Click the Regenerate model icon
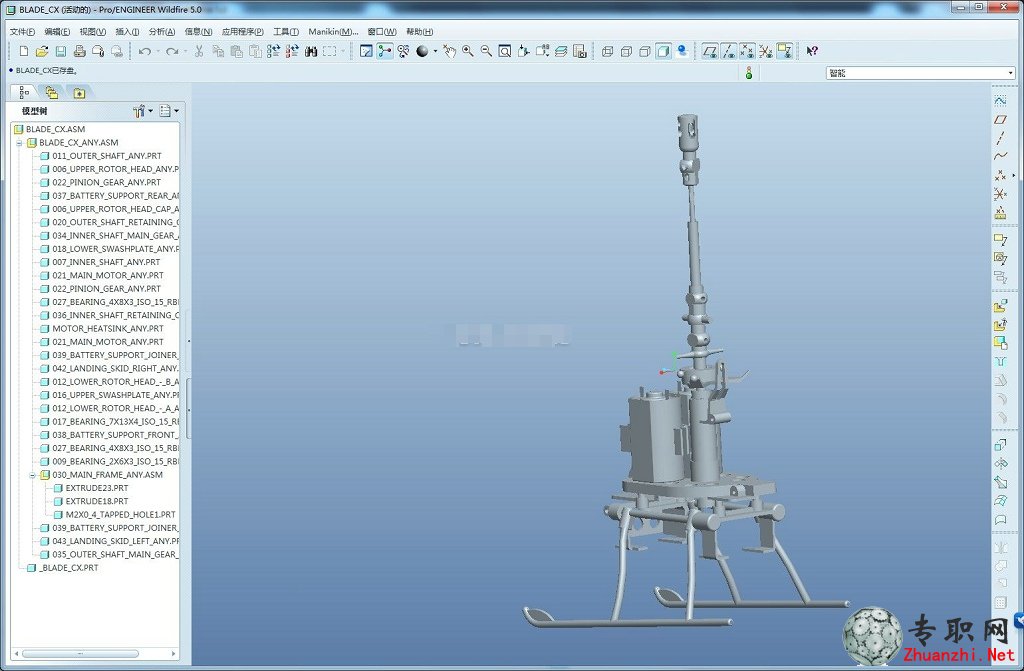Viewport: 1024px width, 671px height. tap(273, 51)
